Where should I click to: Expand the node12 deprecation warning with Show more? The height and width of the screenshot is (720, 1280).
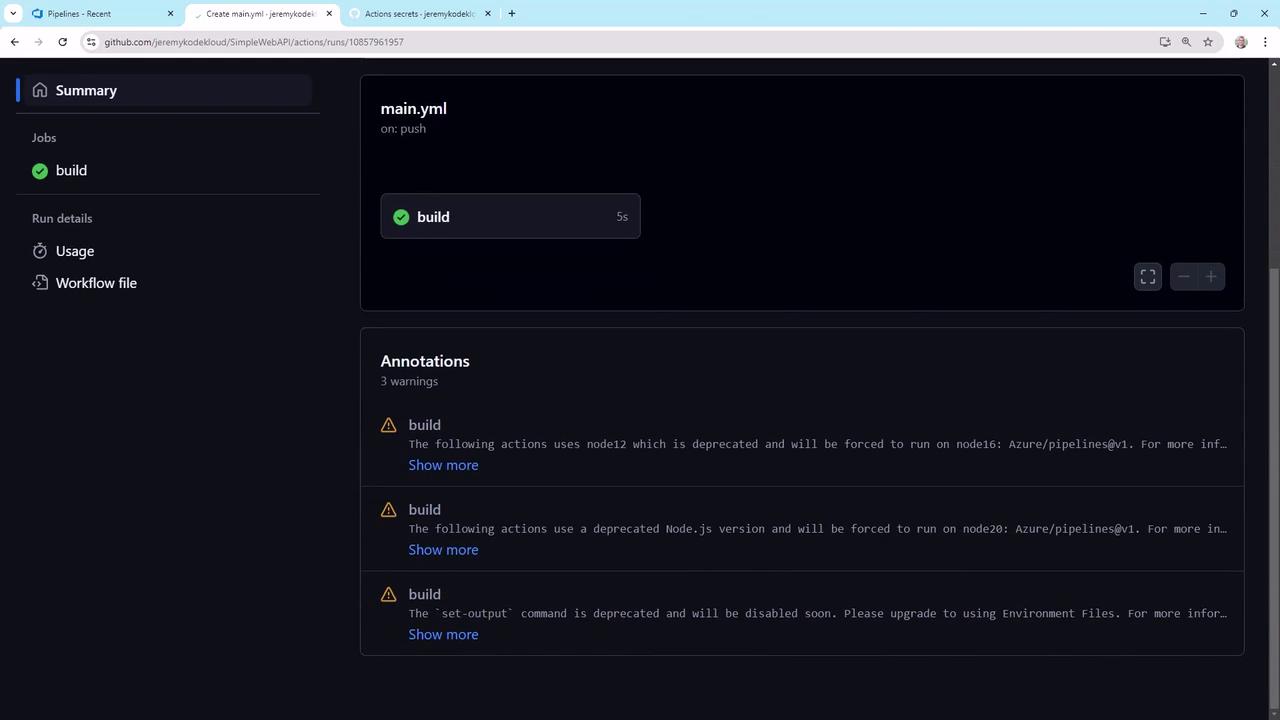443,465
